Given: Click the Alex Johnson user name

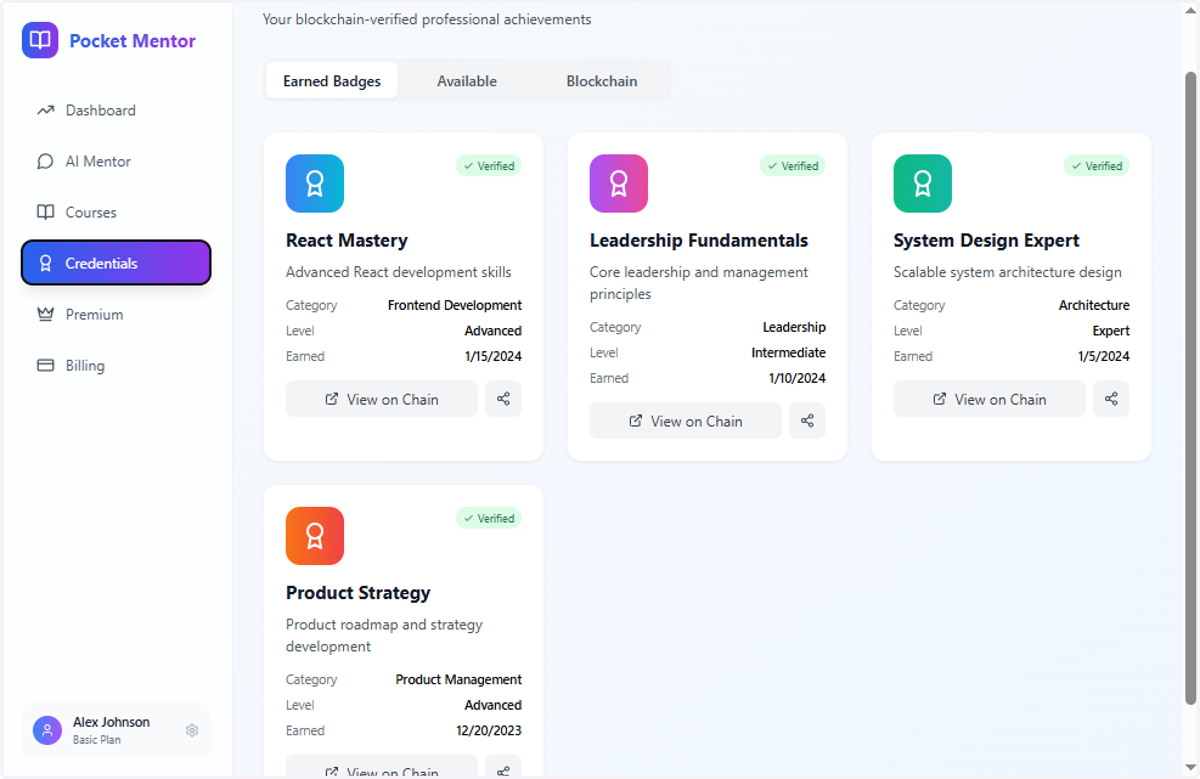Looking at the screenshot, I should 111,722.
